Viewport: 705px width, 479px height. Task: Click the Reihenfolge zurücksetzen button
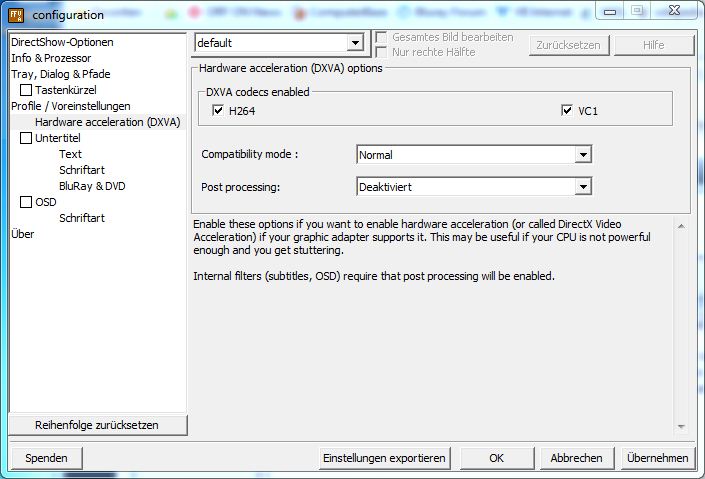[x=97, y=425]
